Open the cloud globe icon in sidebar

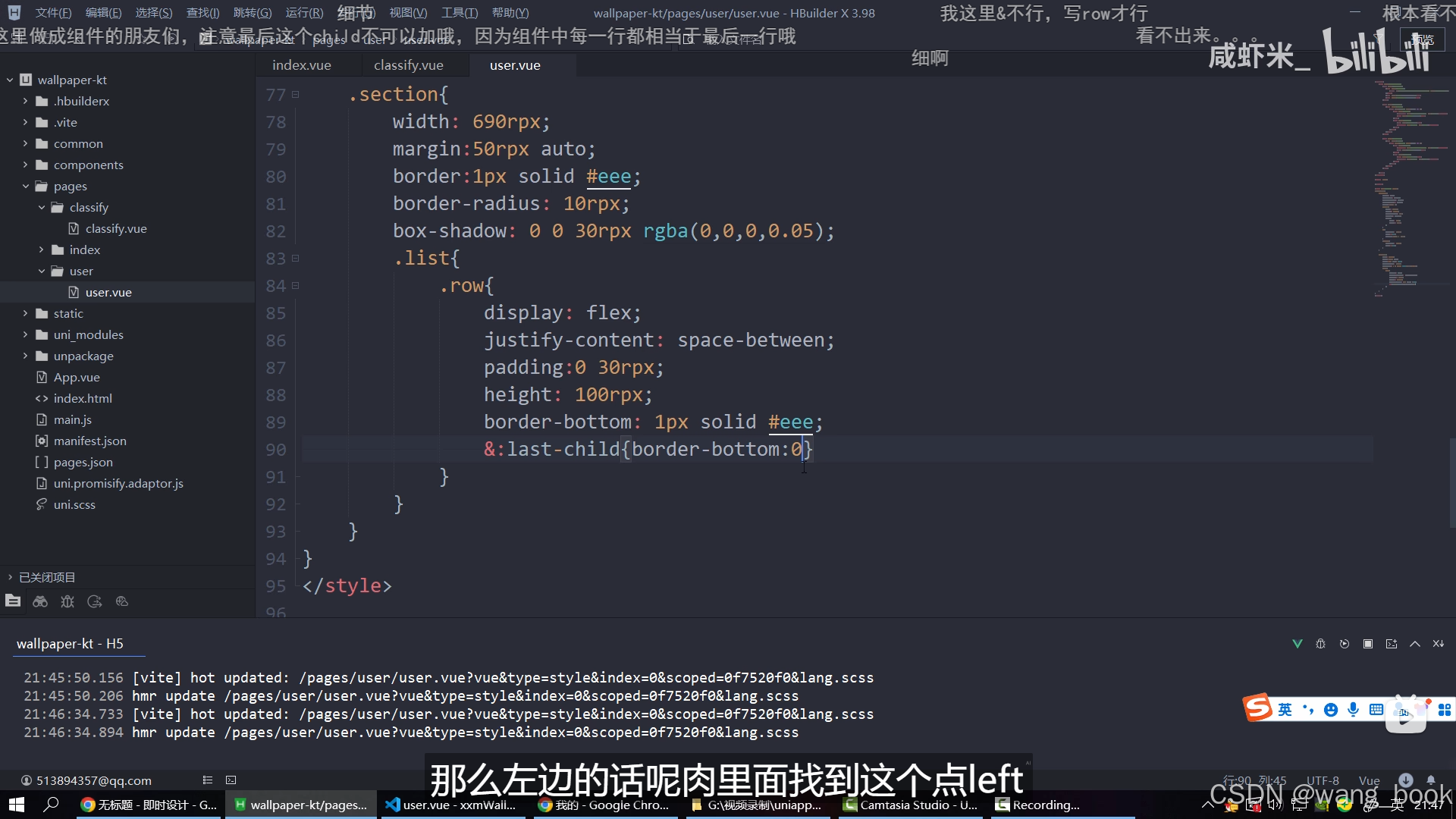coord(122,601)
